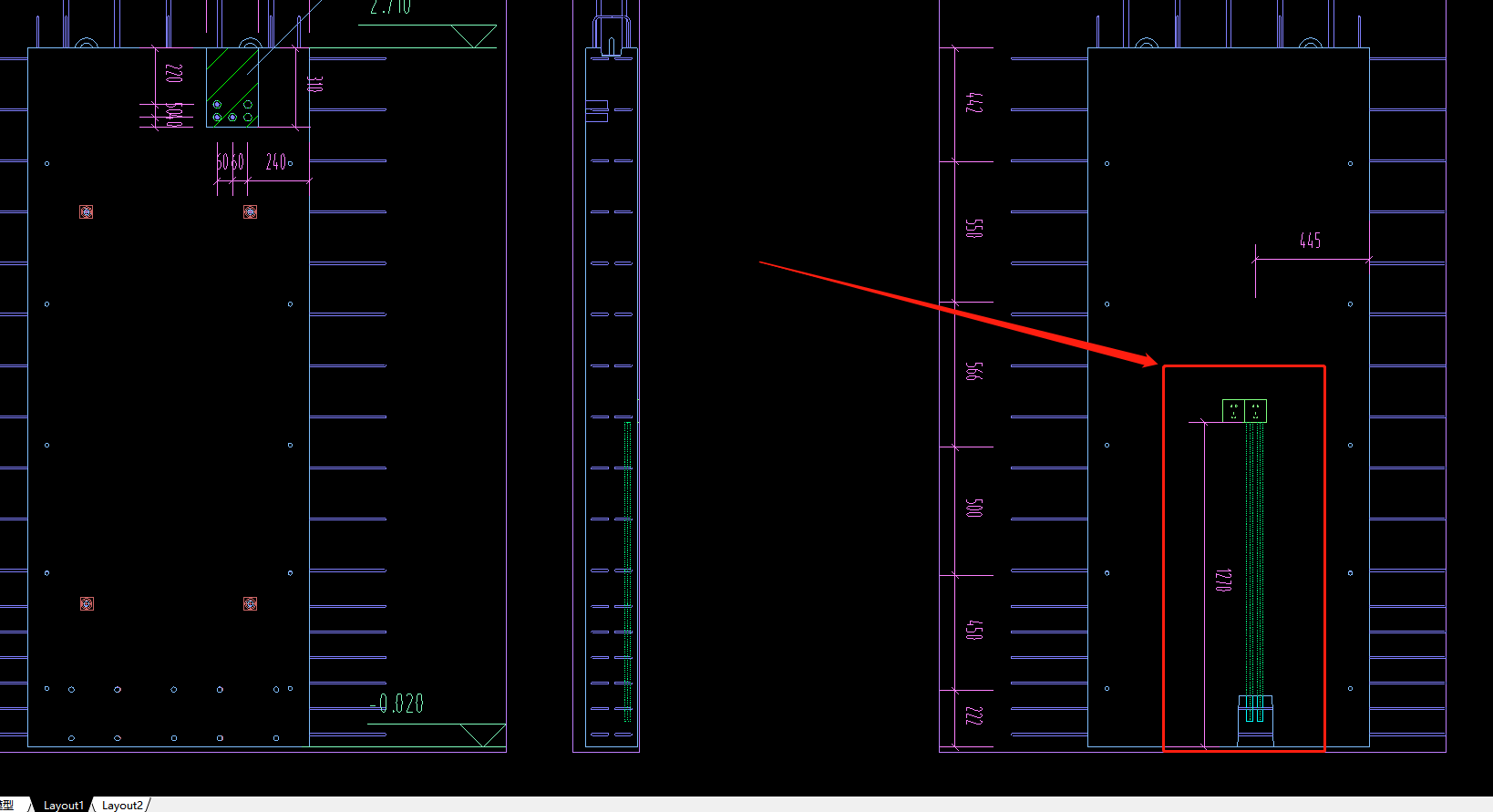The width and height of the screenshot is (1493, 812).
Task: Select the 222 dimension text
Action: pyautogui.click(x=973, y=716)
